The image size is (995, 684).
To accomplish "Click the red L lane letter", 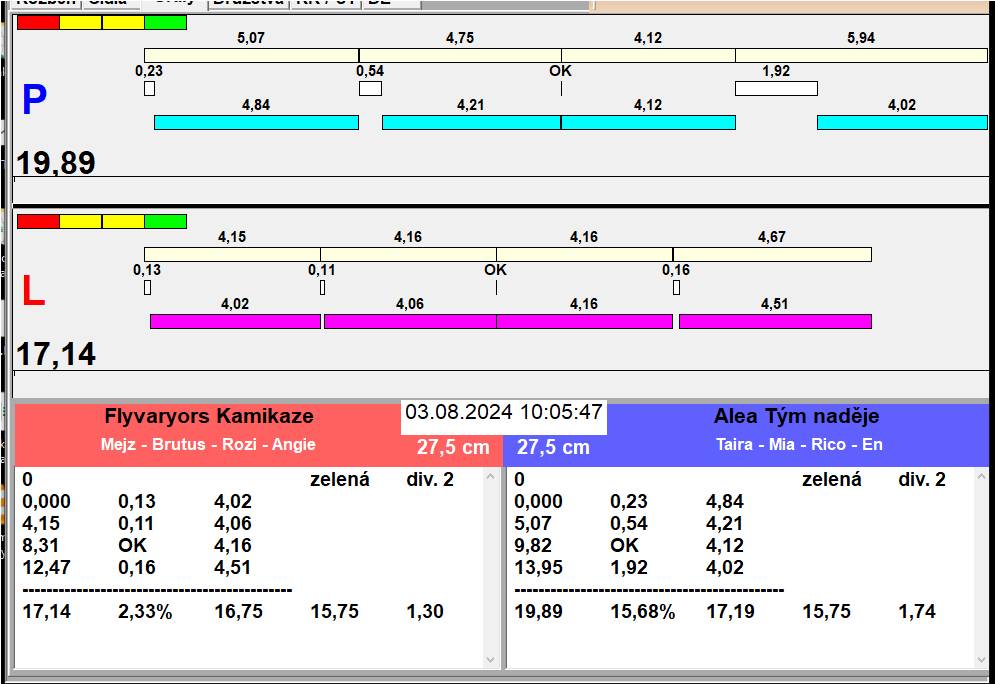I will click(x=33, y=291).
